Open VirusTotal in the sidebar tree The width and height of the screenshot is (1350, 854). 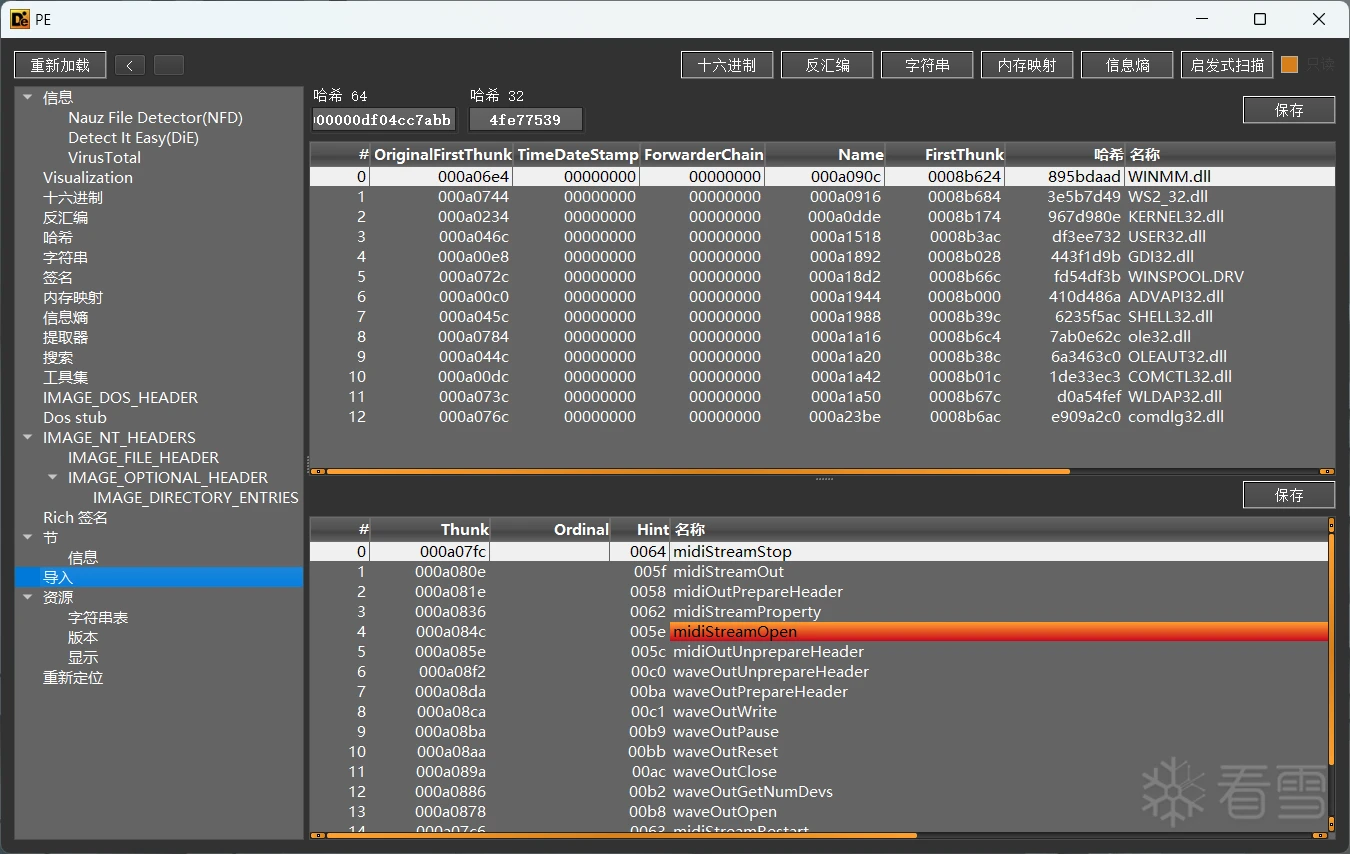104,157
